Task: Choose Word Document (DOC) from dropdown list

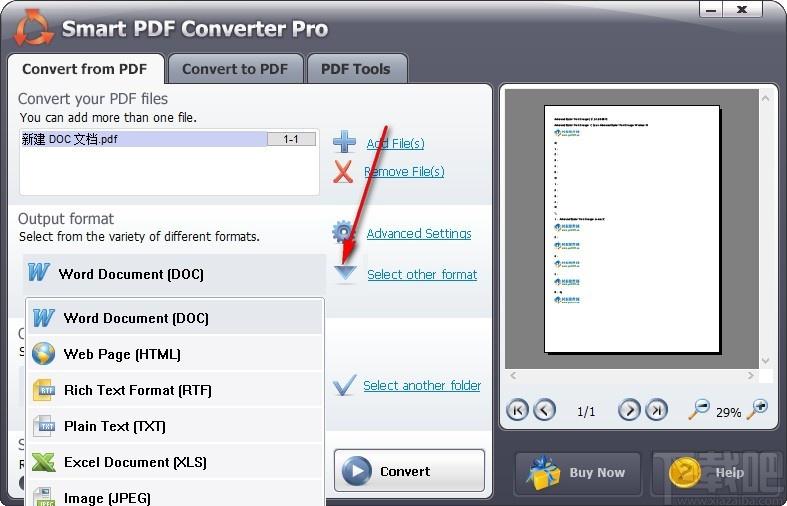Action: point(175,318)
